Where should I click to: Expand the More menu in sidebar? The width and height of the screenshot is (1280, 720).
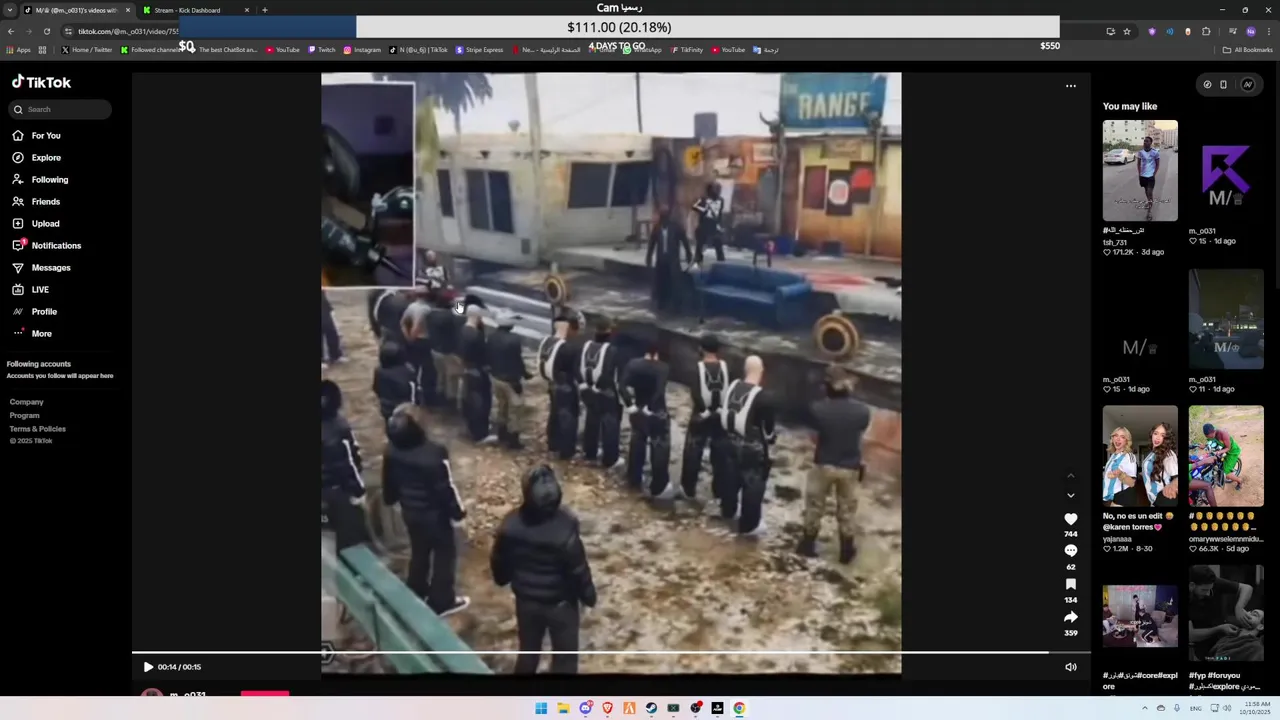click(32, 333)
